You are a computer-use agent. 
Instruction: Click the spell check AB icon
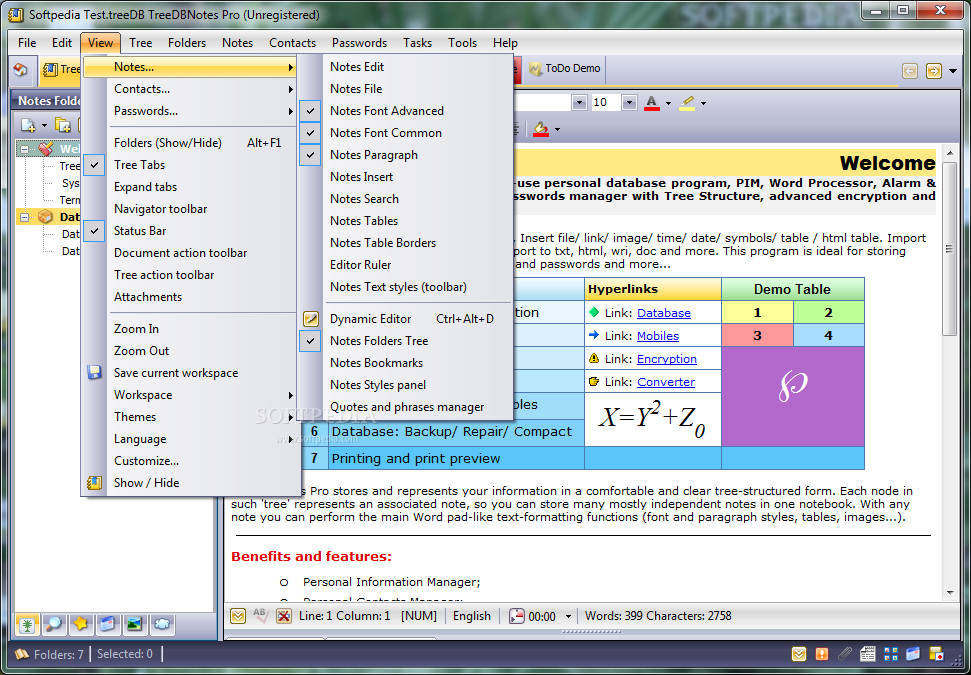260,616
